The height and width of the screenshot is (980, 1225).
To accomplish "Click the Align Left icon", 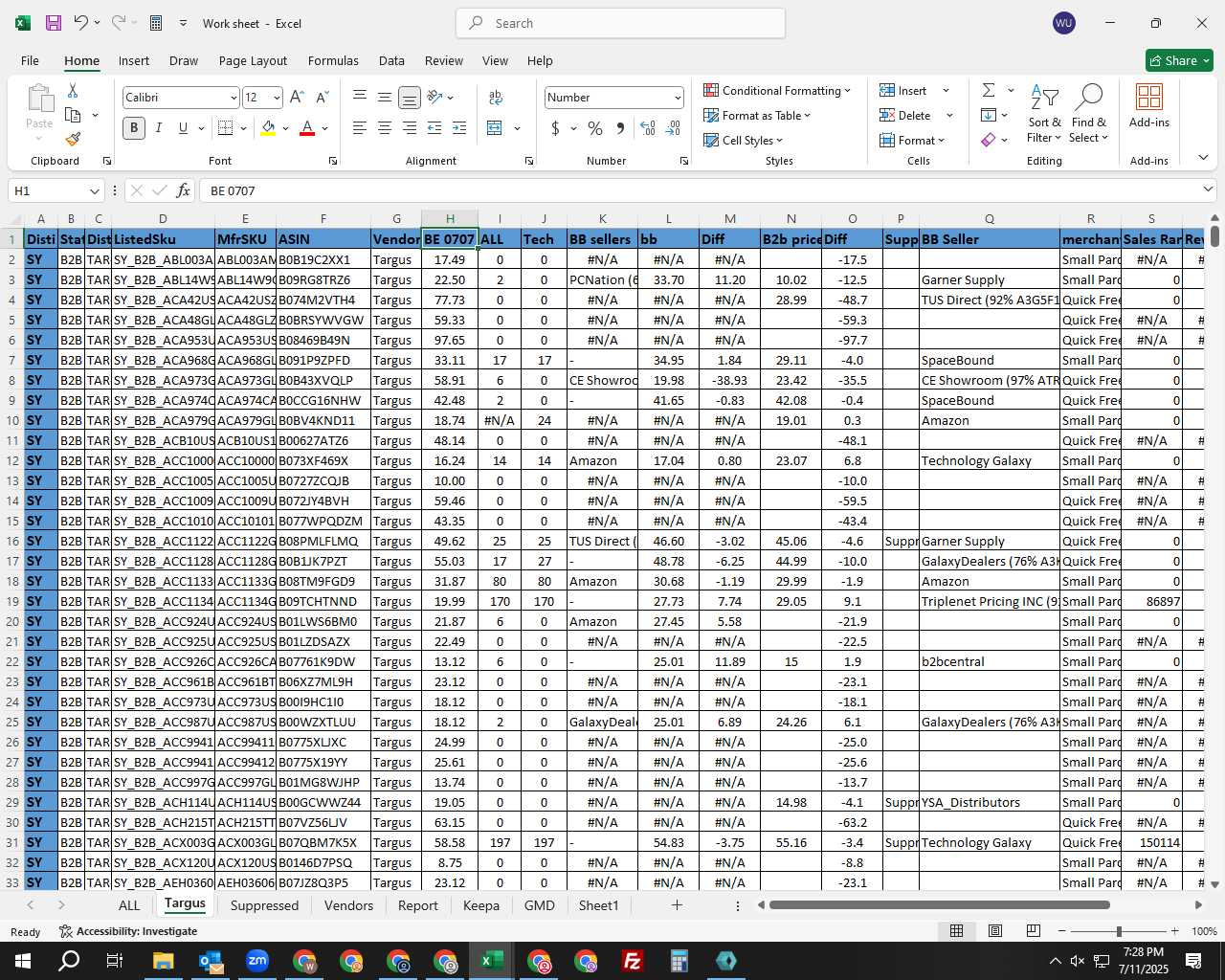I will click(360, 128).
